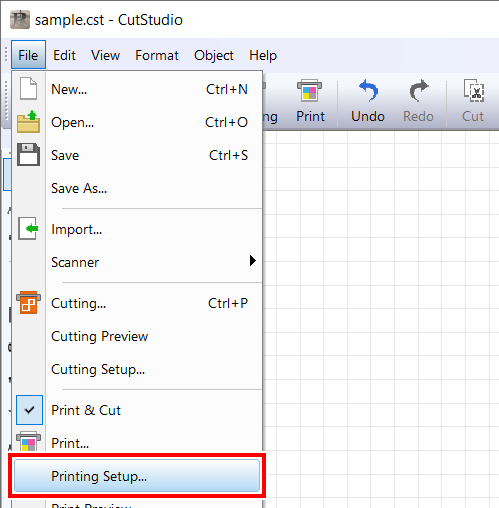This screenshot has width=499, height=508.
Task: Click the import green arrow icon
Action: (x=28, y=229)
